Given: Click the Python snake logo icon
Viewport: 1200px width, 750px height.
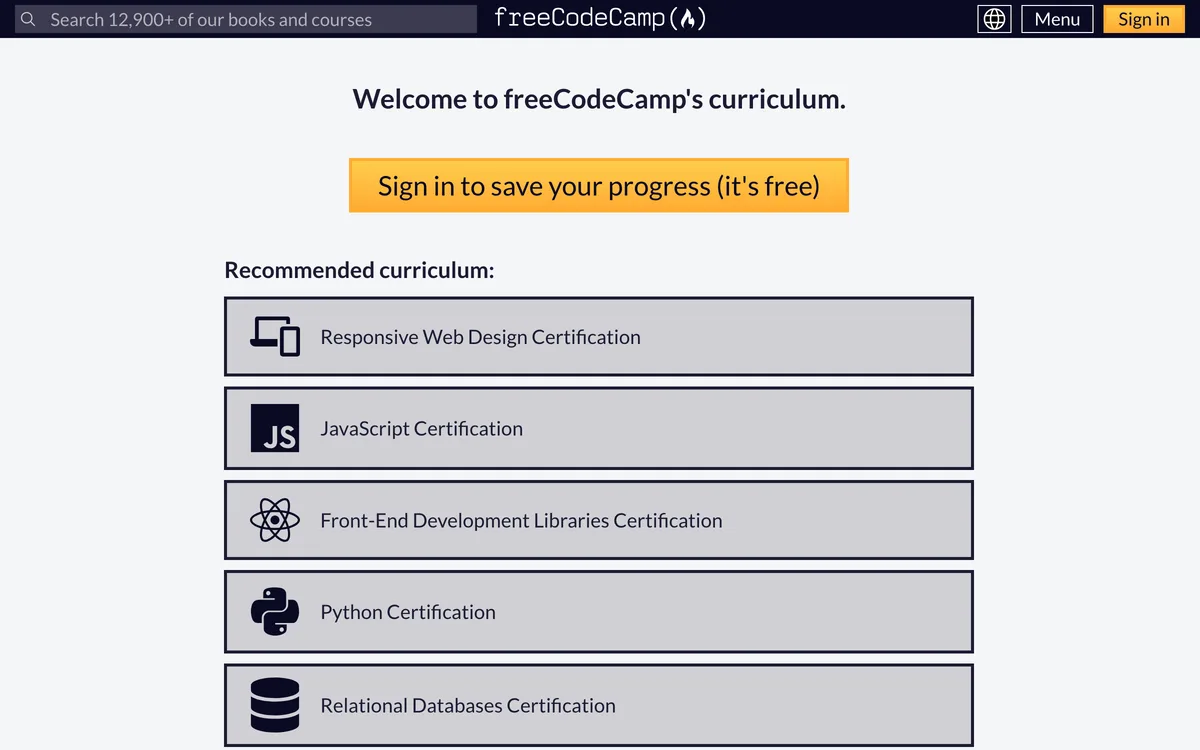Looking at the screenshot, I should [x=275, y=612].
